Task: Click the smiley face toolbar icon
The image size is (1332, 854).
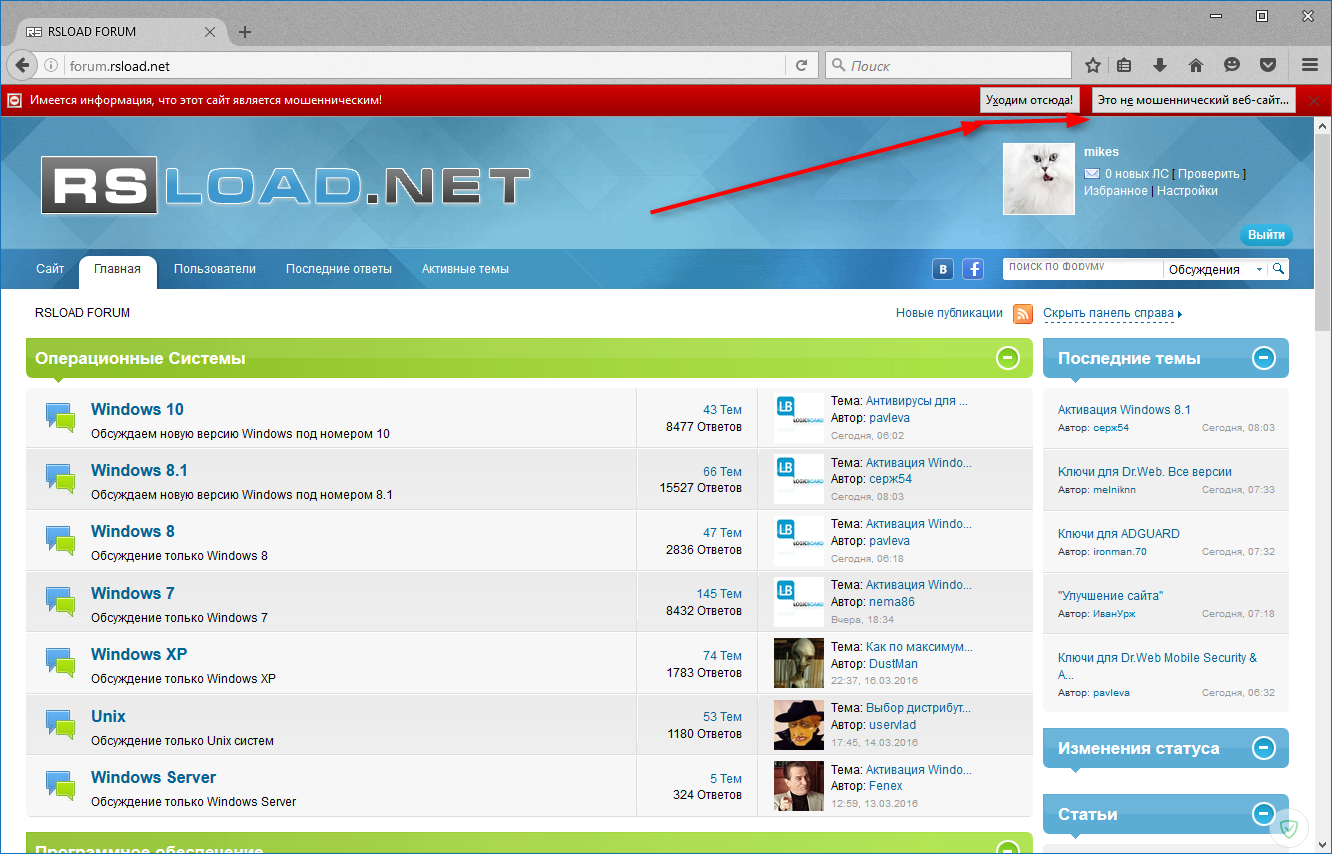Action: (x=1232, y=66)
